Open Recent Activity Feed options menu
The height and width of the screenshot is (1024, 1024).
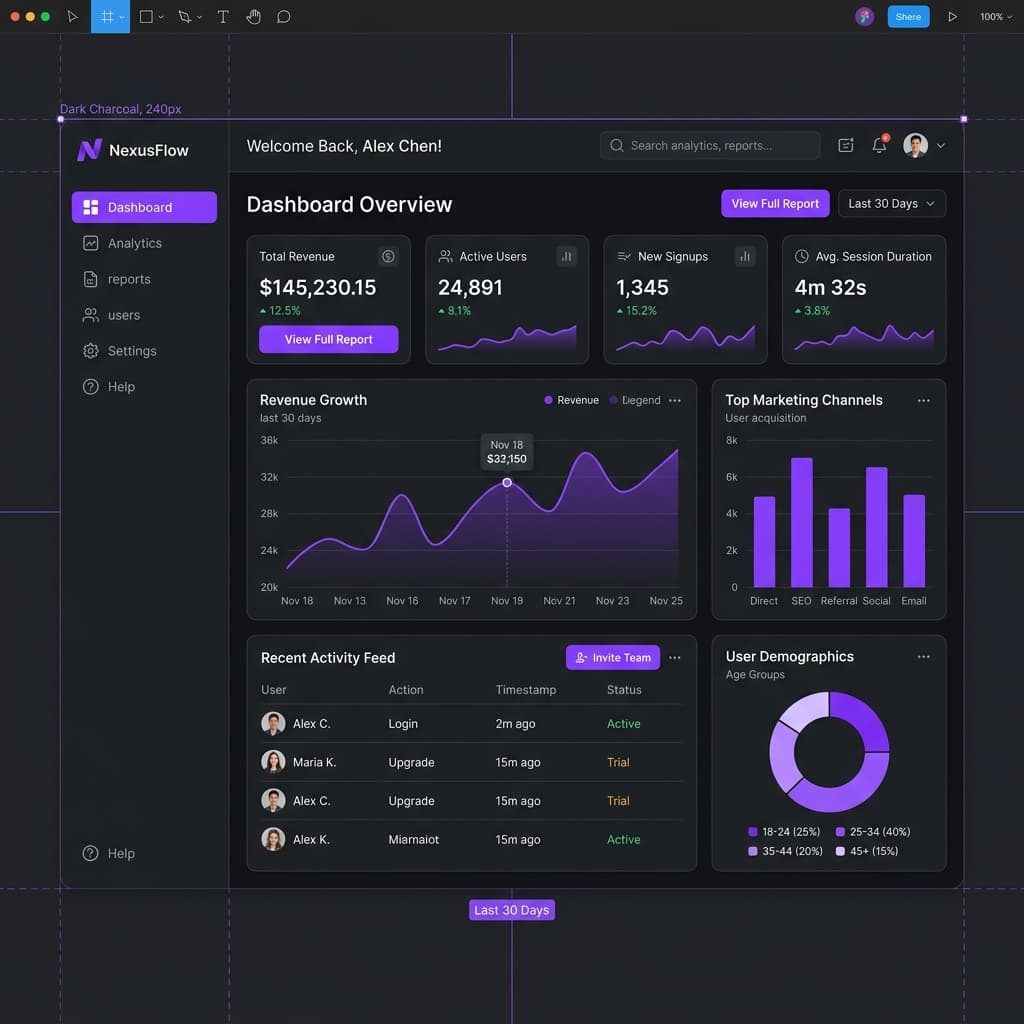click(x=675, y=657)
